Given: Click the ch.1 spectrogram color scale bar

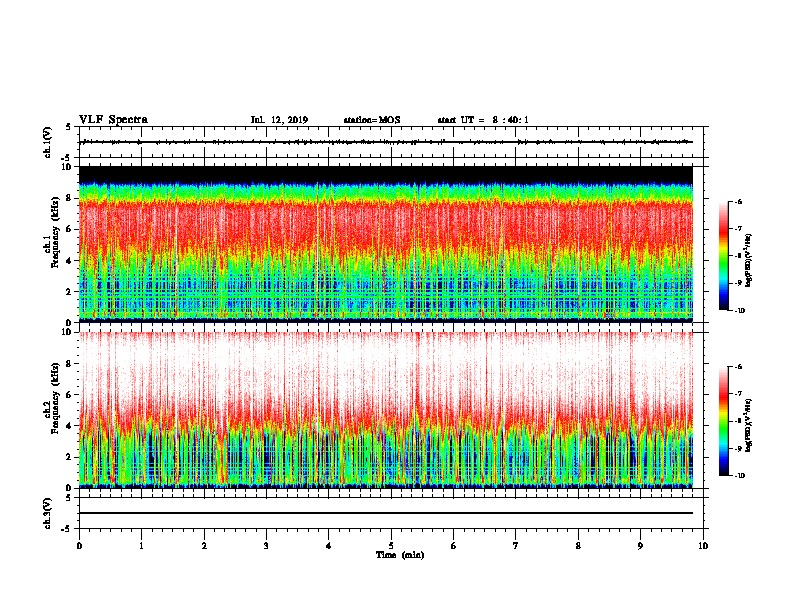Looking at the screenshot, I should pos(724,256).
